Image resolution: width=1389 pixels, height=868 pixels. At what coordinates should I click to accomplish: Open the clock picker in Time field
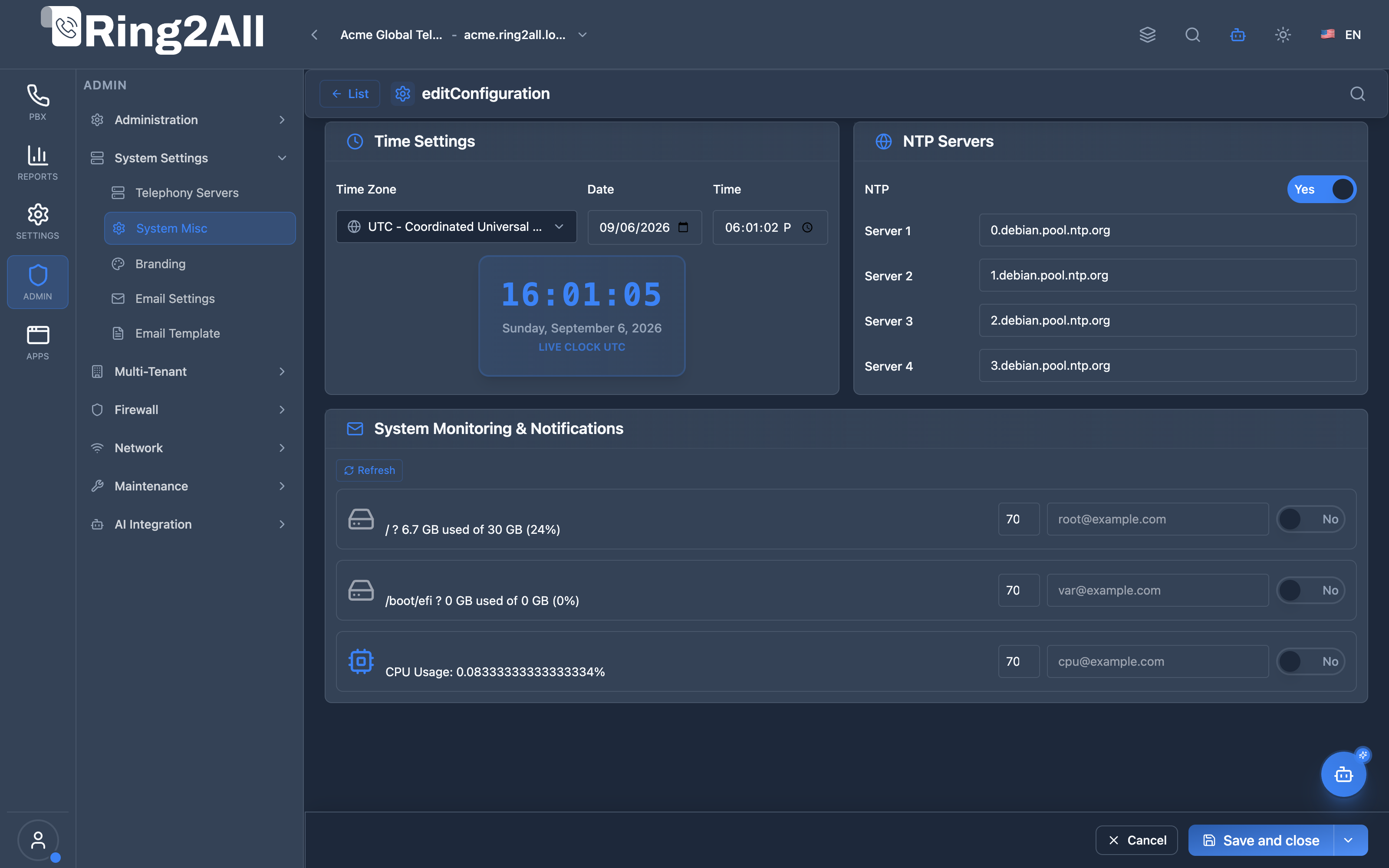click(x=807, y=227)
